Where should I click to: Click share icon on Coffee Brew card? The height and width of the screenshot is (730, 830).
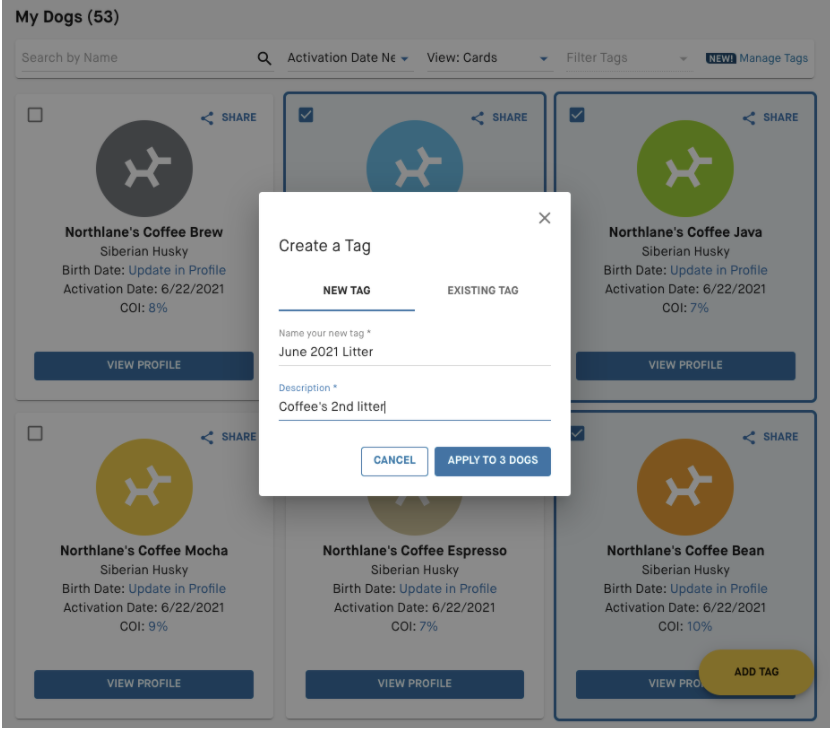point(208,118)
